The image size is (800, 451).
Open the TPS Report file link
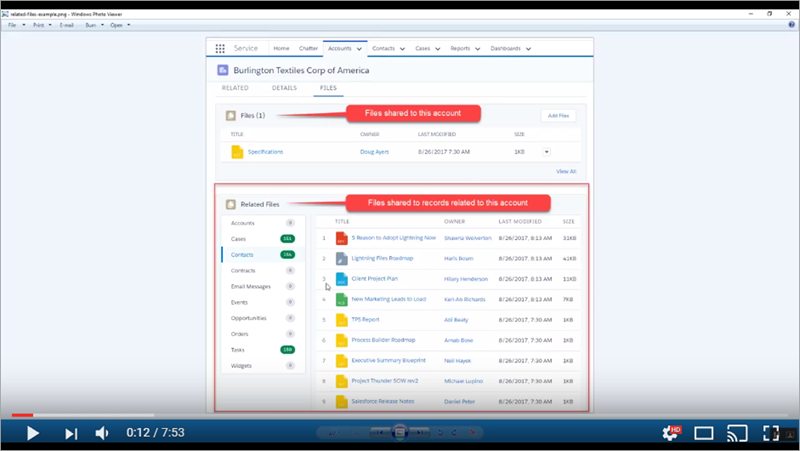pyautogui.click(x=365, y=319)
